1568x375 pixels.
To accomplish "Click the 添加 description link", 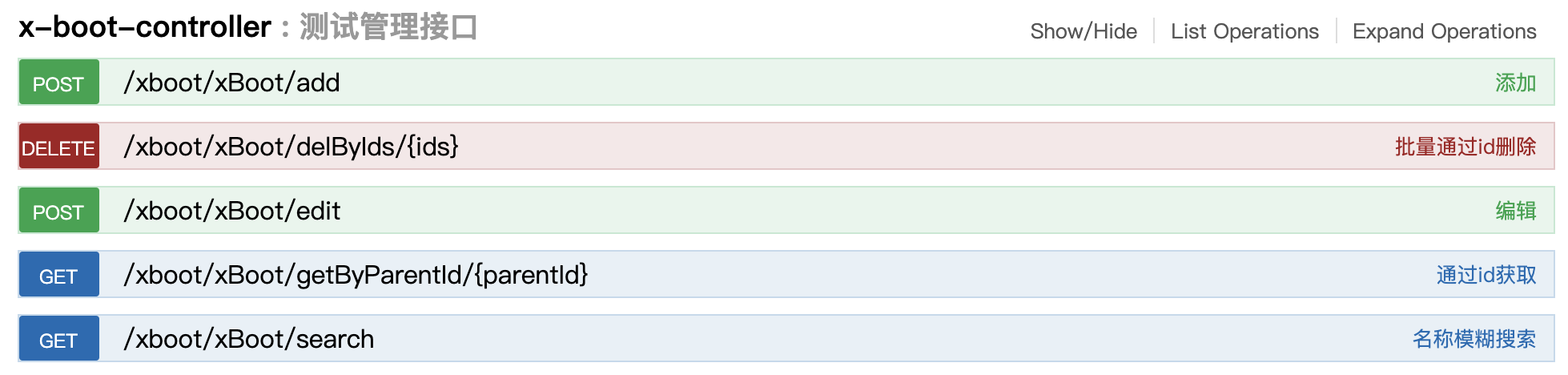I will (1515, 83).
